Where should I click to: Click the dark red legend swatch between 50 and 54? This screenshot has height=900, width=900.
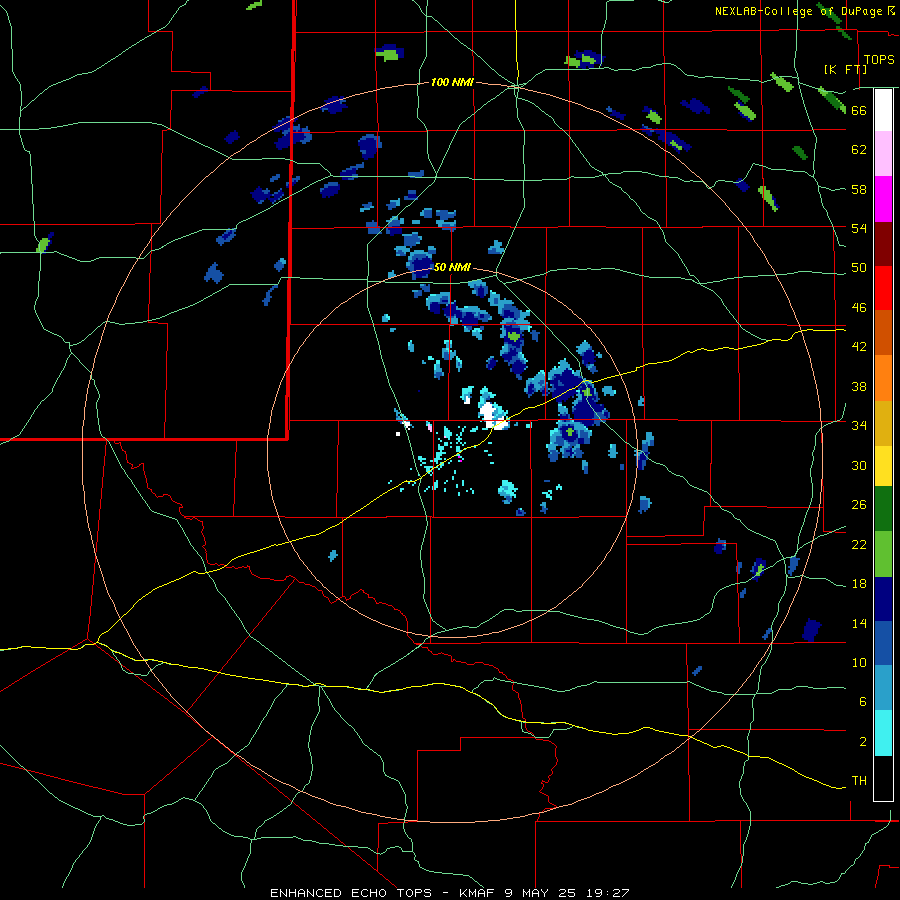pyautogui.click(x=883, y=244)
